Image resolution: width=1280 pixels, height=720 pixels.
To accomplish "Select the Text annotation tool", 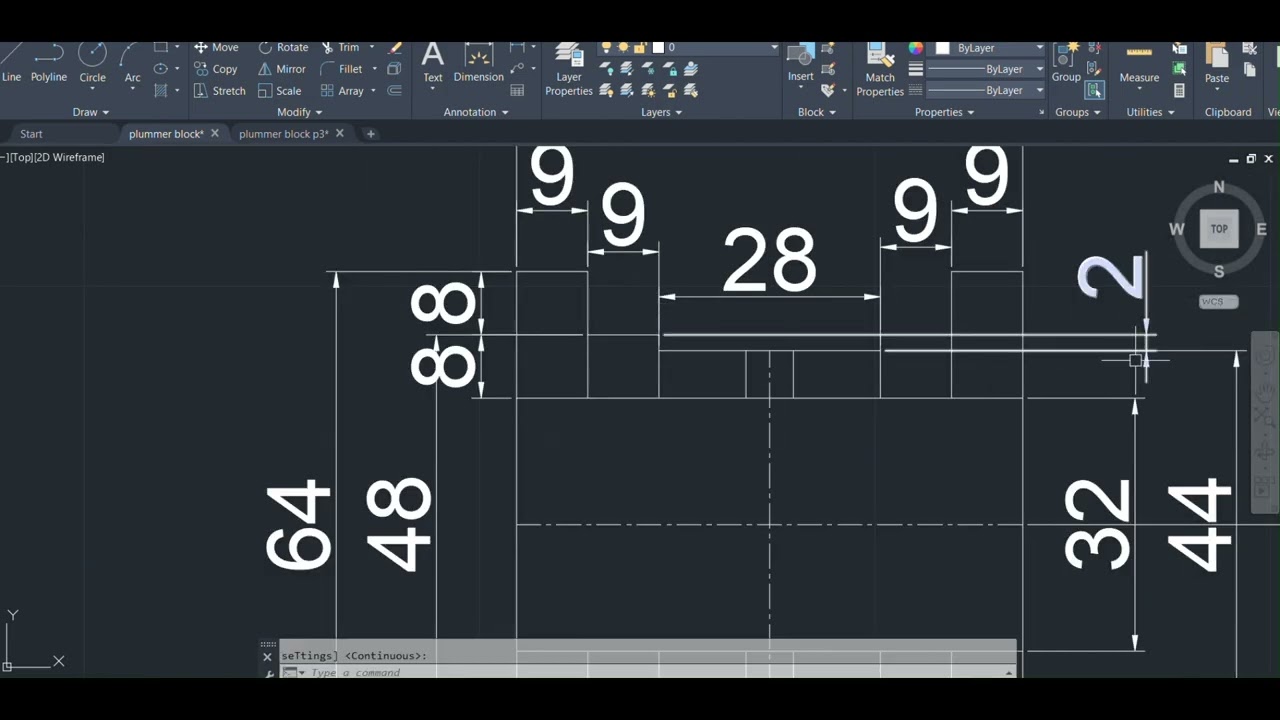I will tap(432, 64).
